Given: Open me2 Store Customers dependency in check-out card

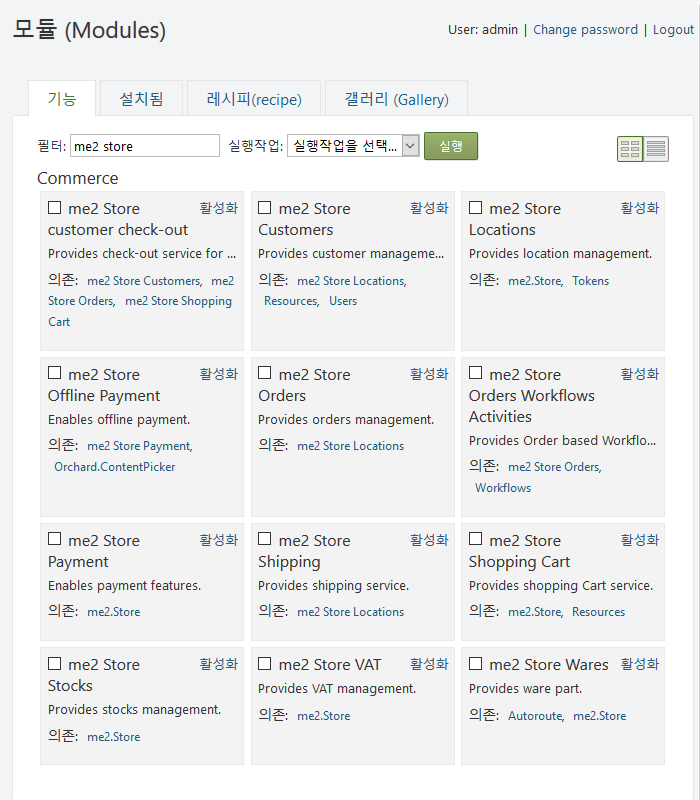Looking at the screenshot, I should pos(144,281).
